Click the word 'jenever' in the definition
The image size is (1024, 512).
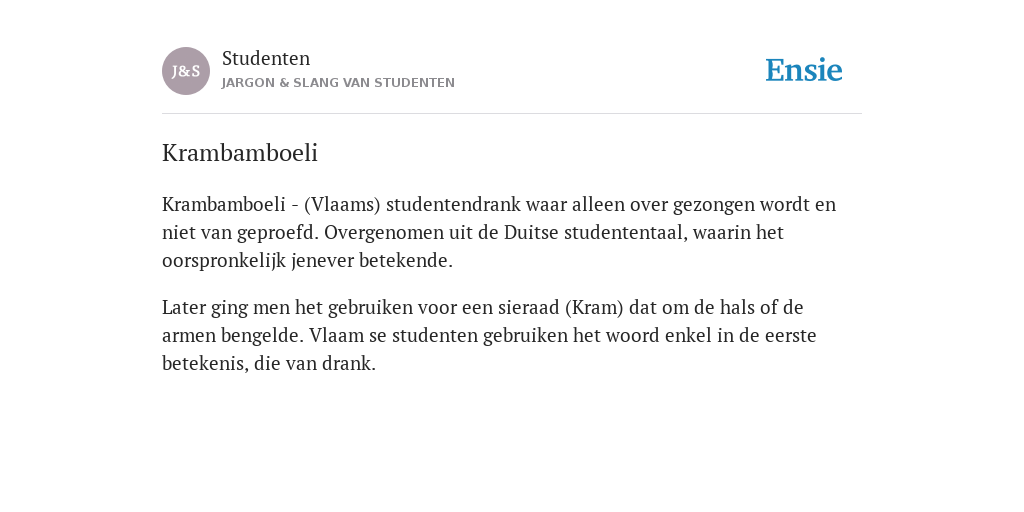322,261
